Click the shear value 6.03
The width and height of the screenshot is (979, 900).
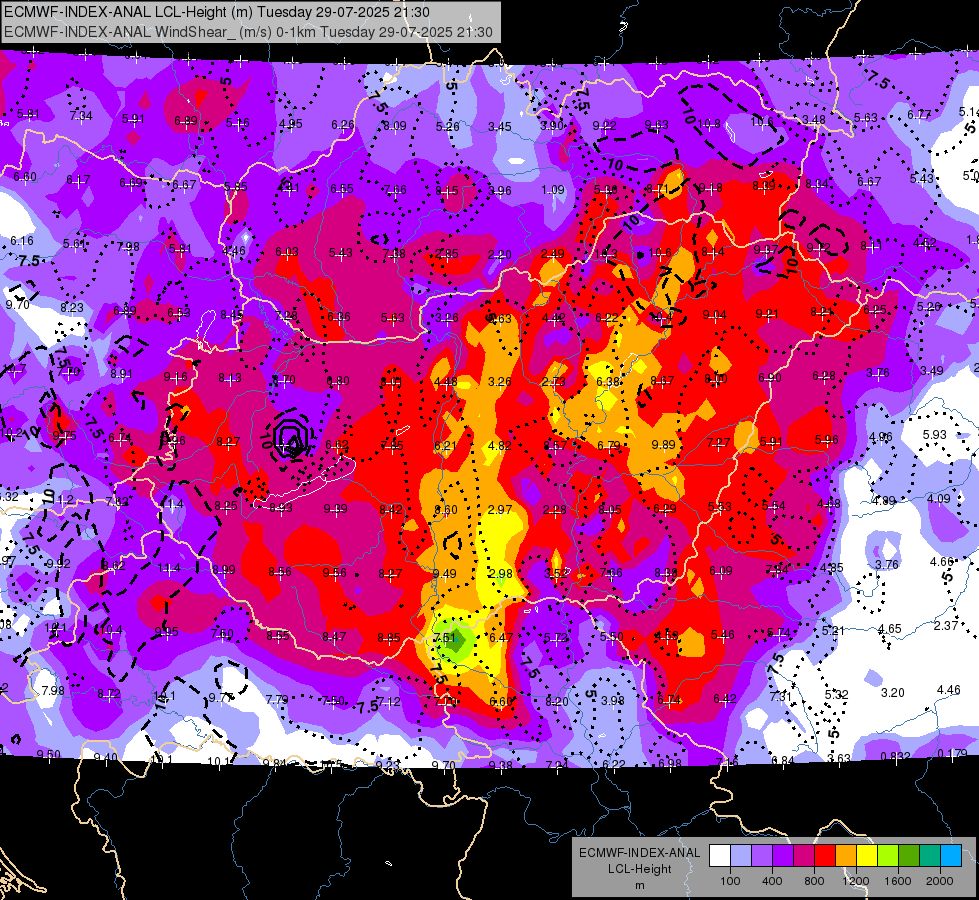click(287, 252)
